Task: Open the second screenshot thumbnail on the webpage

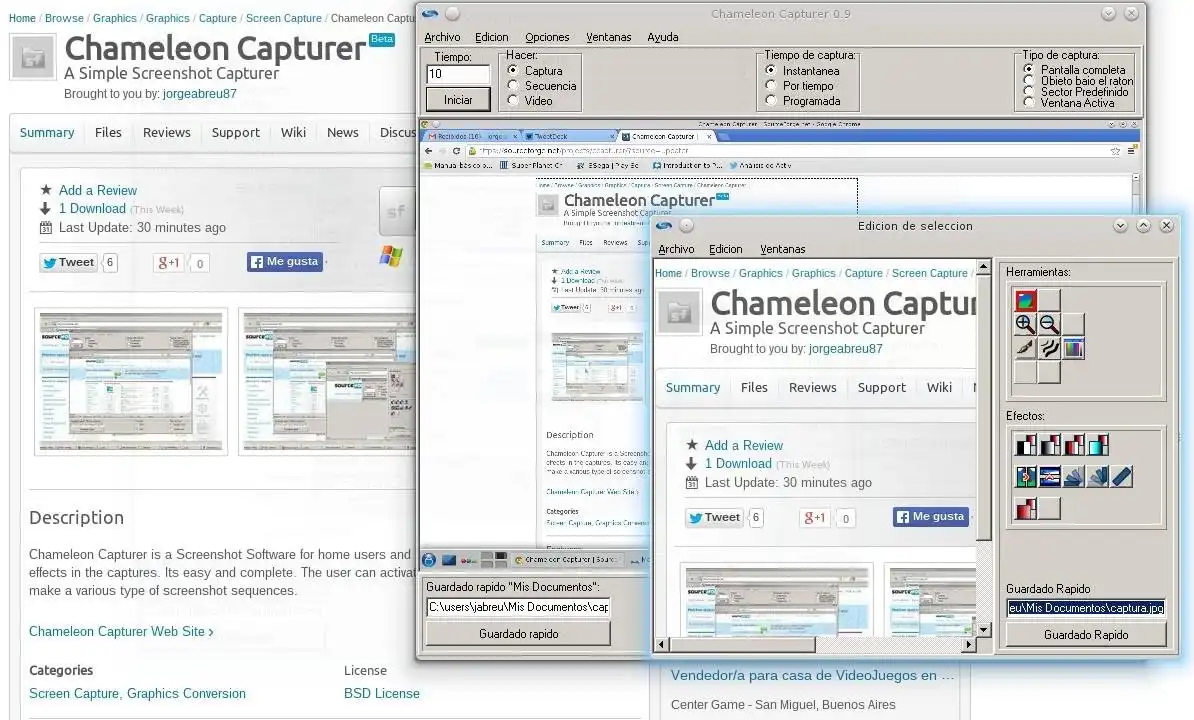Action: point(328,381)
